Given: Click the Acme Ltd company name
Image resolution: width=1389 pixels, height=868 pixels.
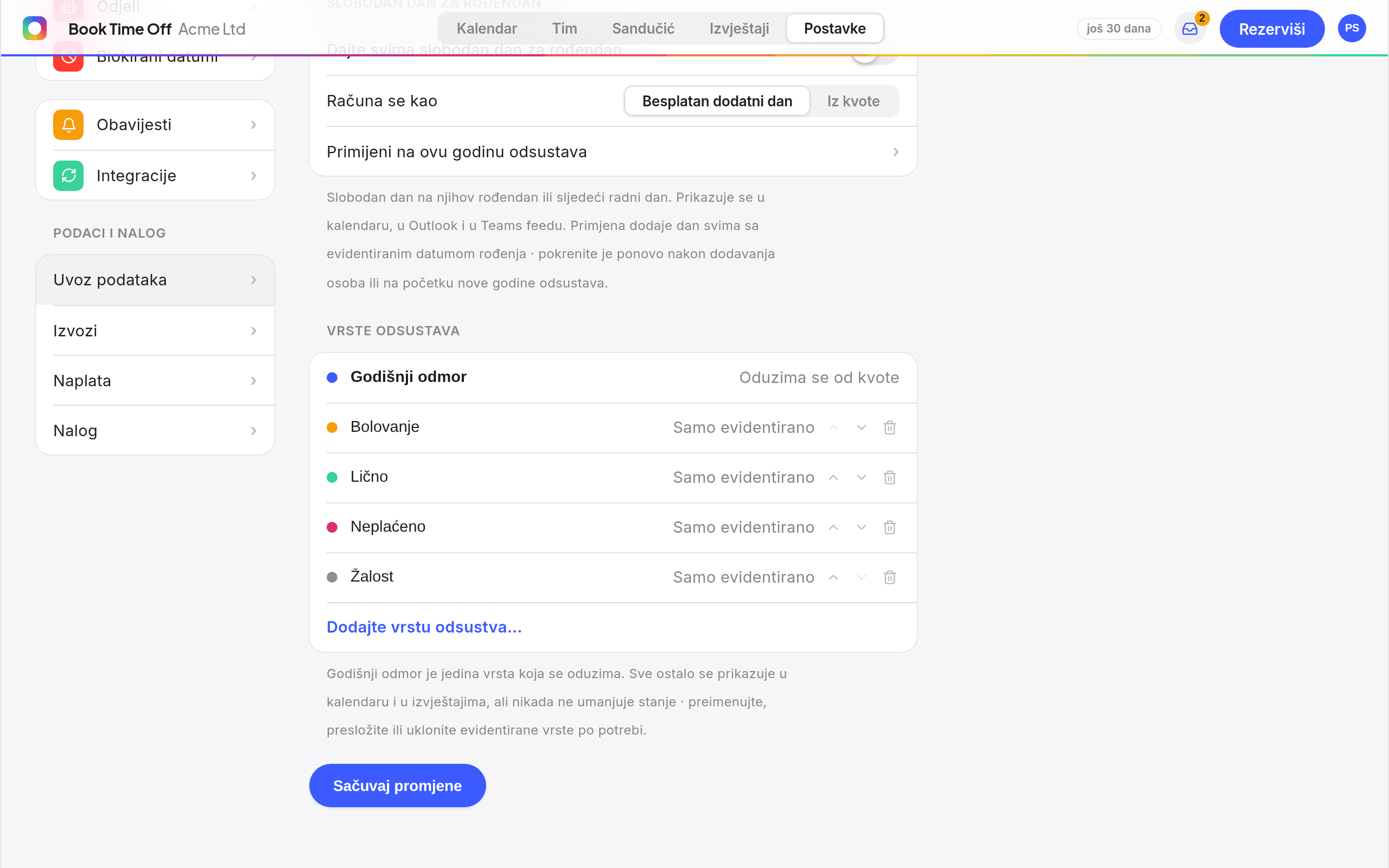Looking at the screenshot, I should (x=212, y=29).
